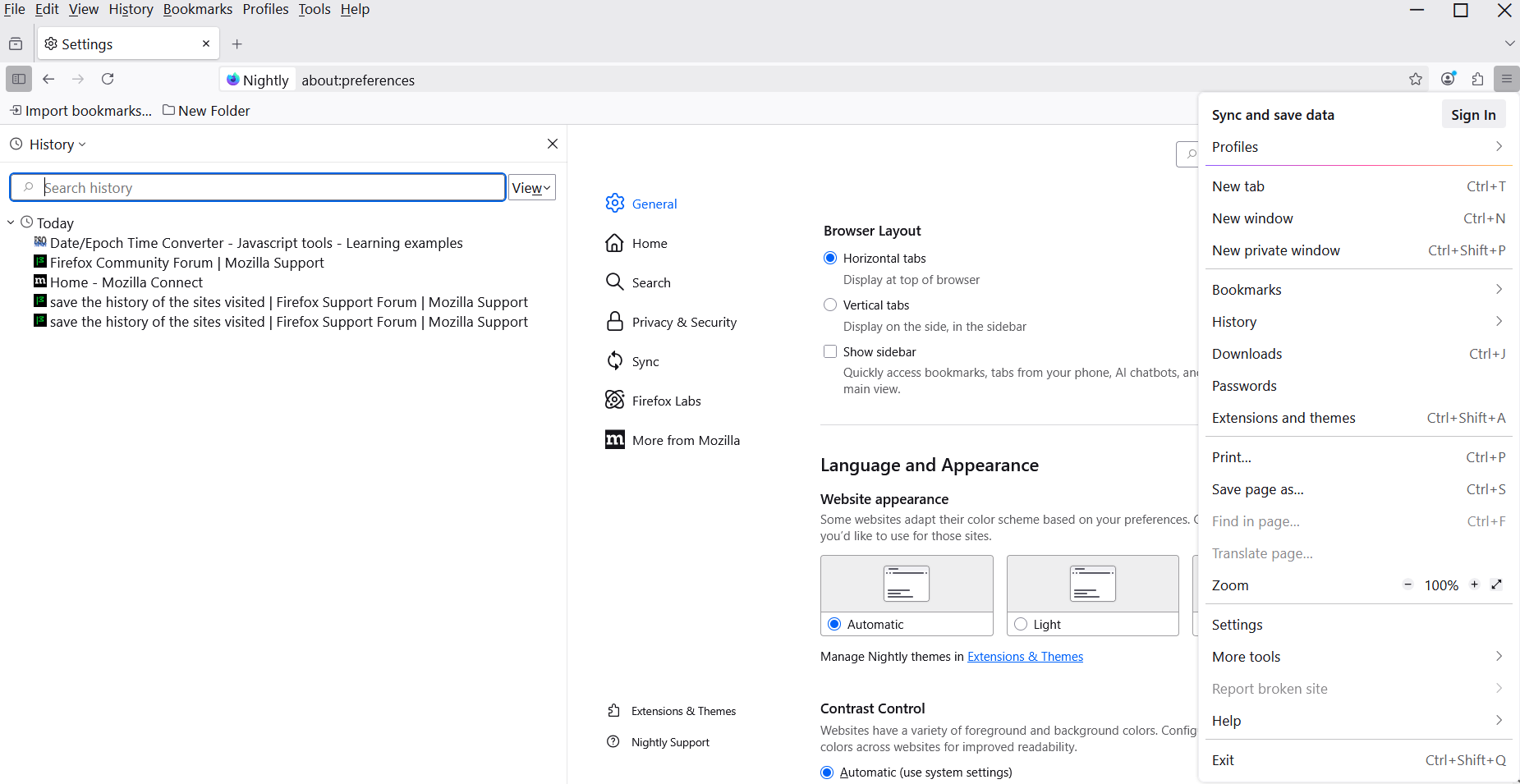Expand More tools submenu
1520x784 pixels.
(x=1358, y=657)
